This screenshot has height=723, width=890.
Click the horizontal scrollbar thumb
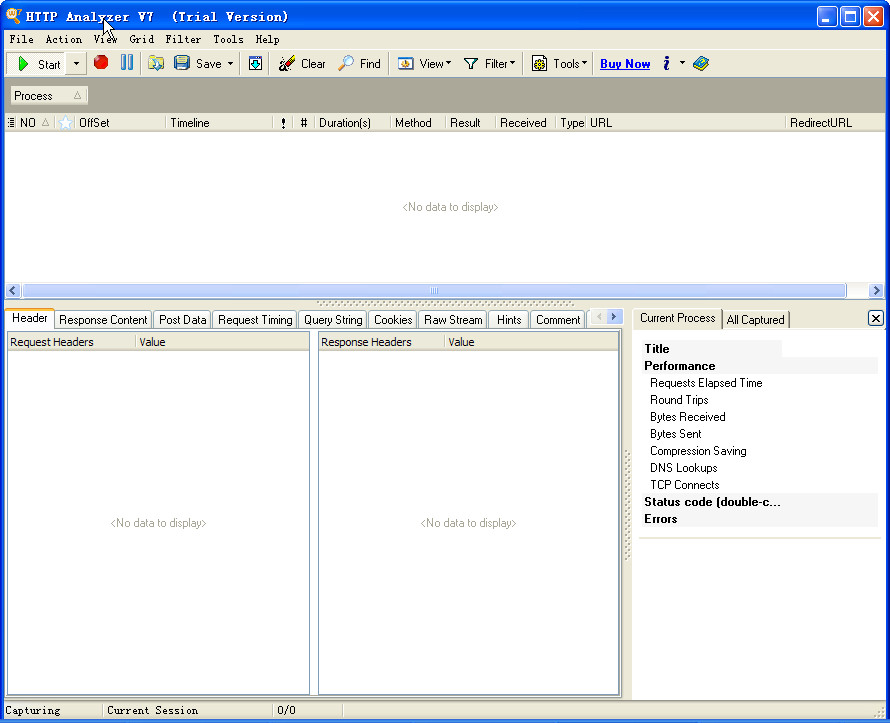434,291
